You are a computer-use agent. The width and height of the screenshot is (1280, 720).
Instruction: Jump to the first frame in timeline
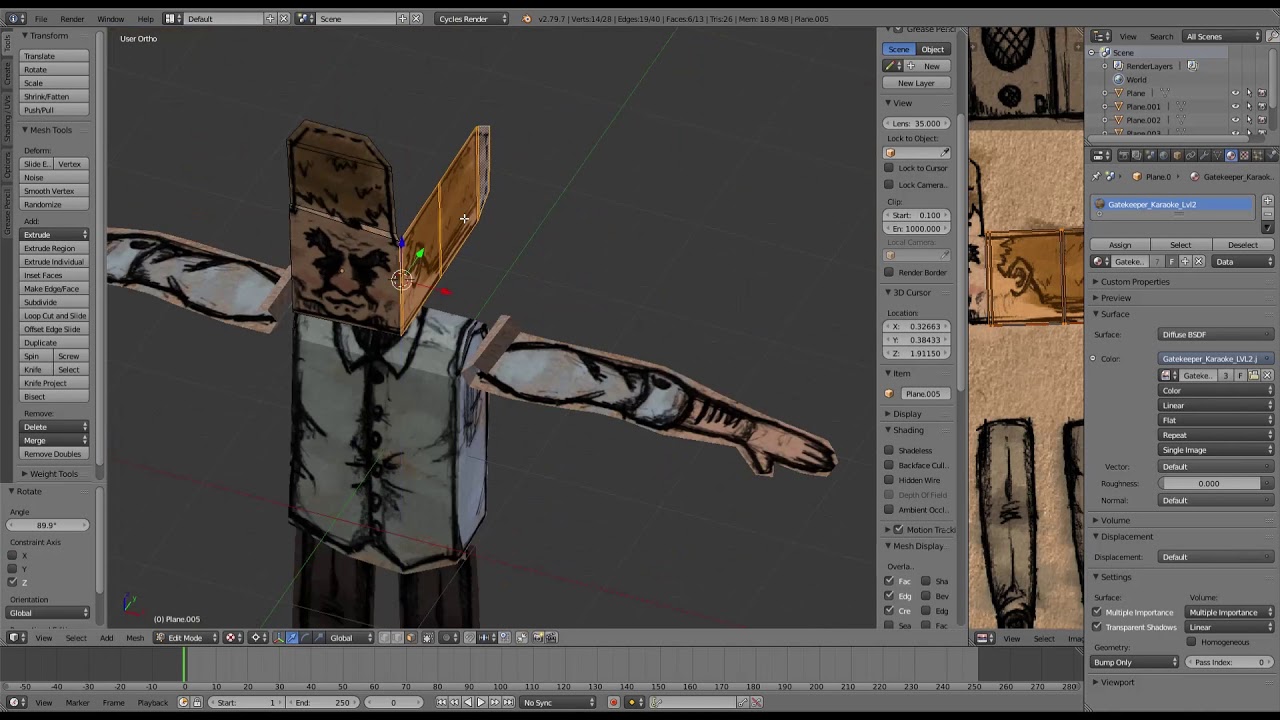(442, 702)
